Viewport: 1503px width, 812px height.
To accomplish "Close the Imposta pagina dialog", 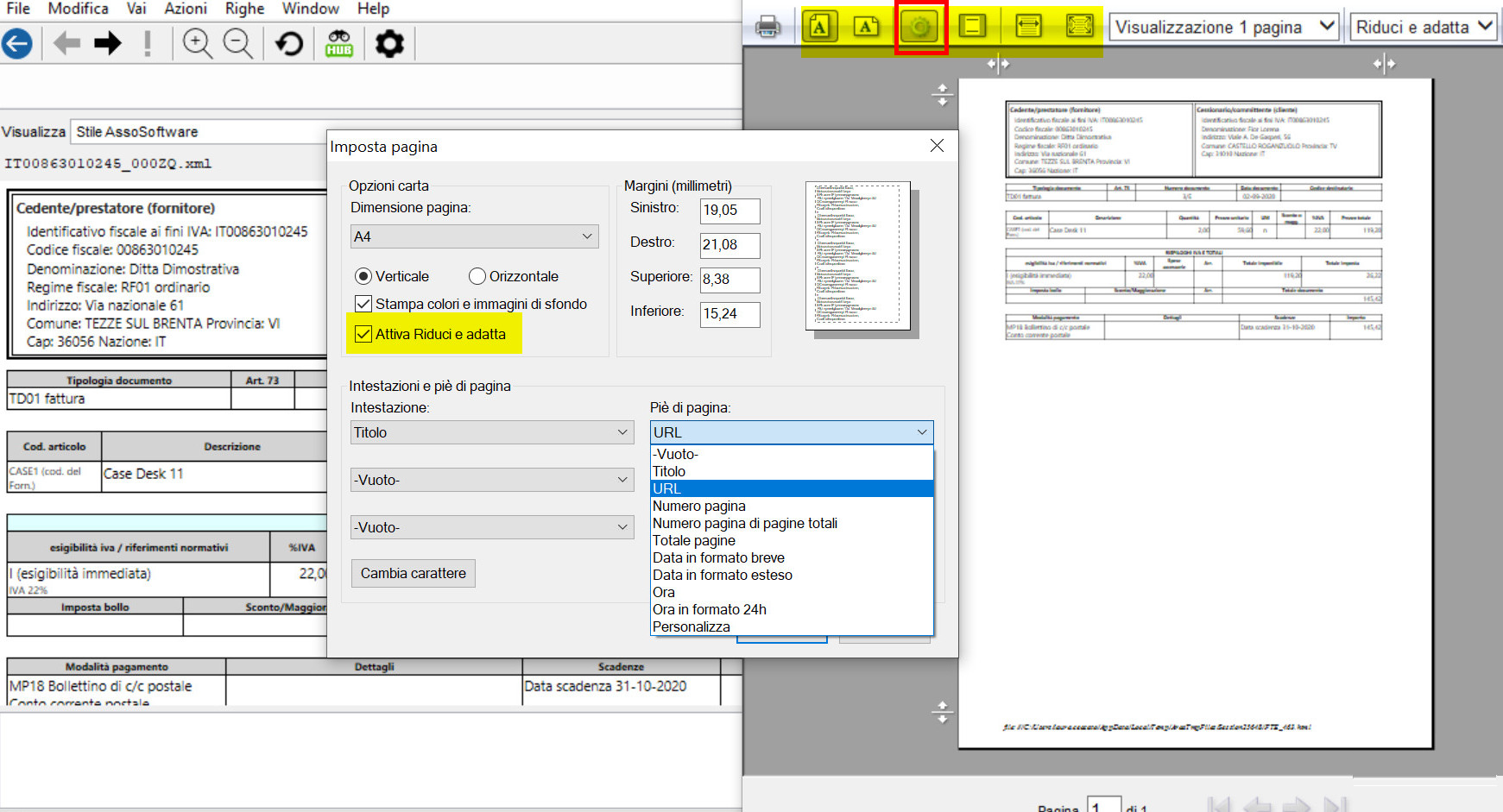I will click(x=937, y=146).
